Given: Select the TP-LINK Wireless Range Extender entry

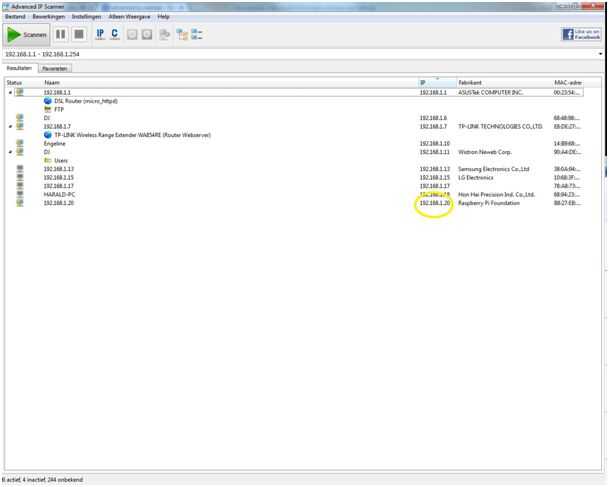Looking at the screenshot, I should point(132,135).
